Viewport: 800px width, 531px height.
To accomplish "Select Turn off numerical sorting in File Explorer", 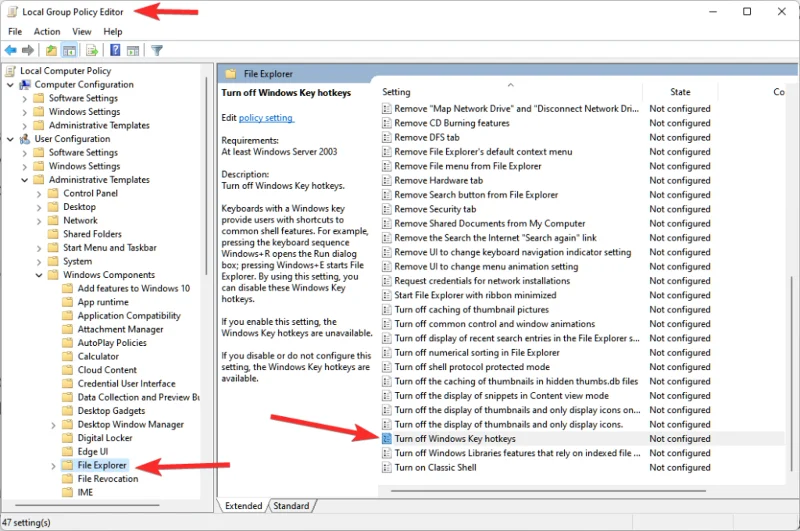I will [477, 352].
